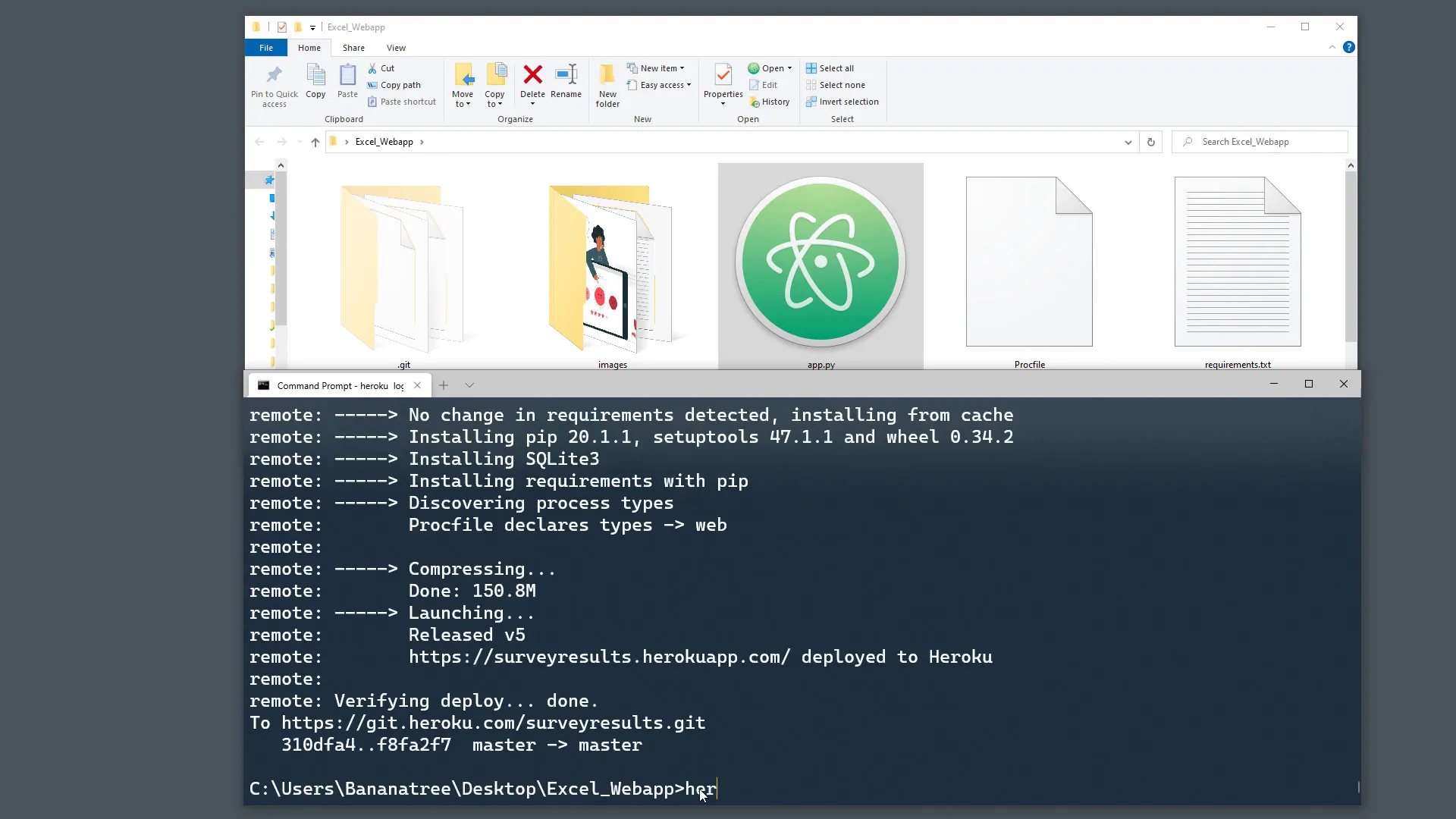The width and height of the screenshot is (1456, 819).
Task: Pin current folder to Quick access
Action: [274, 83]
